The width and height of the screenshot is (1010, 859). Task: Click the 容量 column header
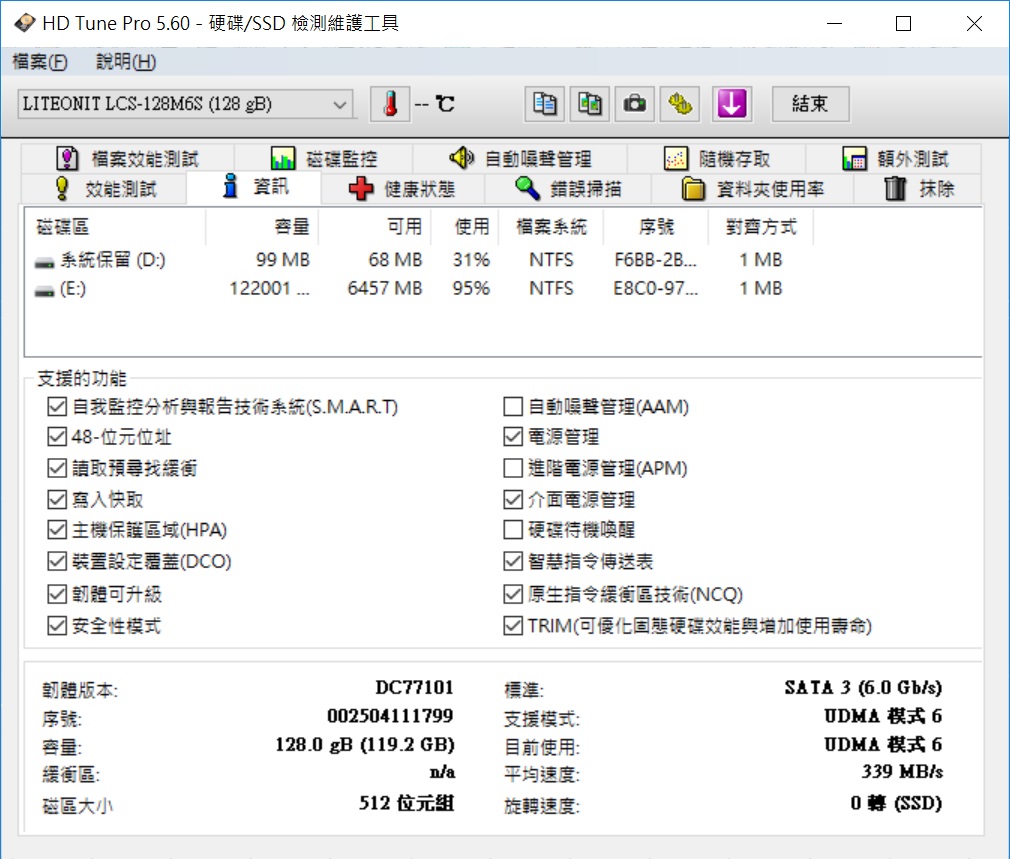(x=262, y=227)
